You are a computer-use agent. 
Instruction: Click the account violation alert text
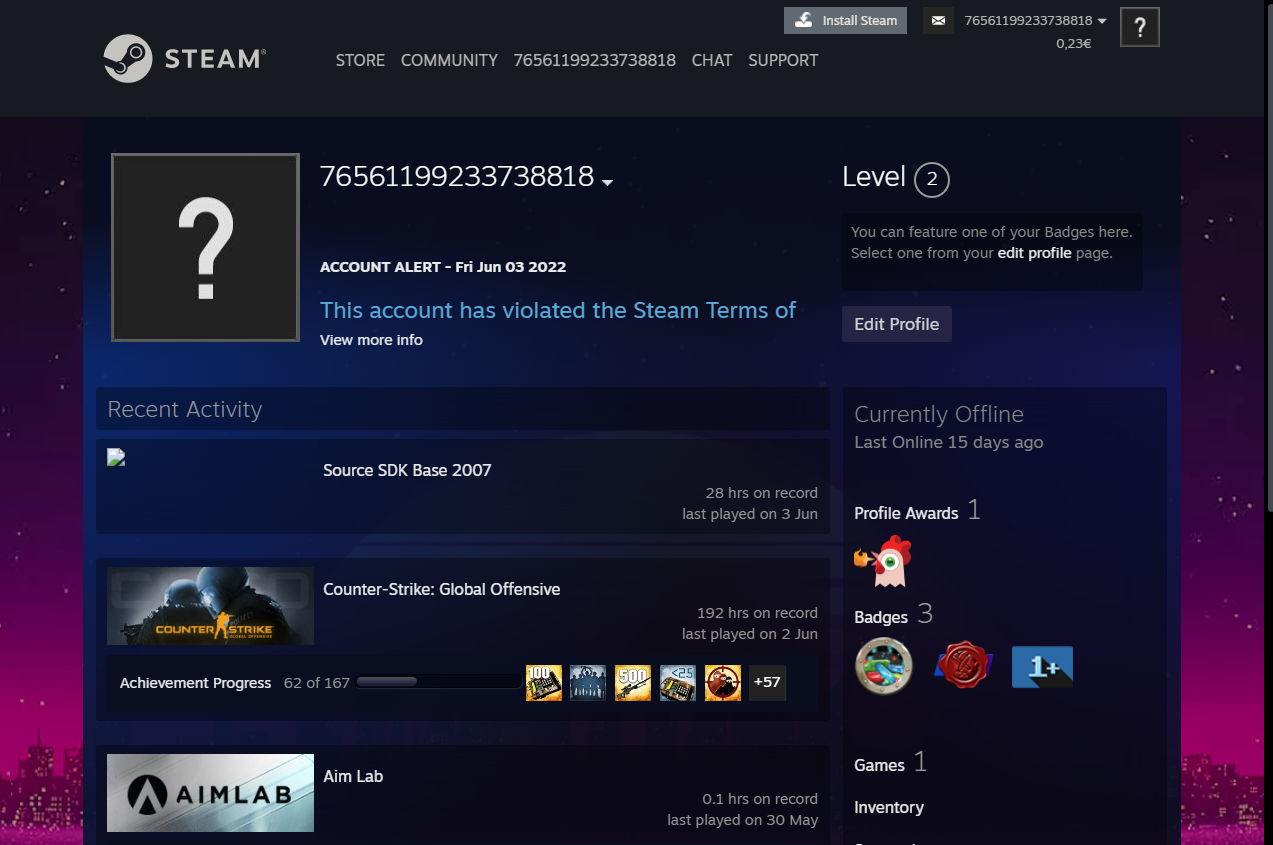point(558,310)
